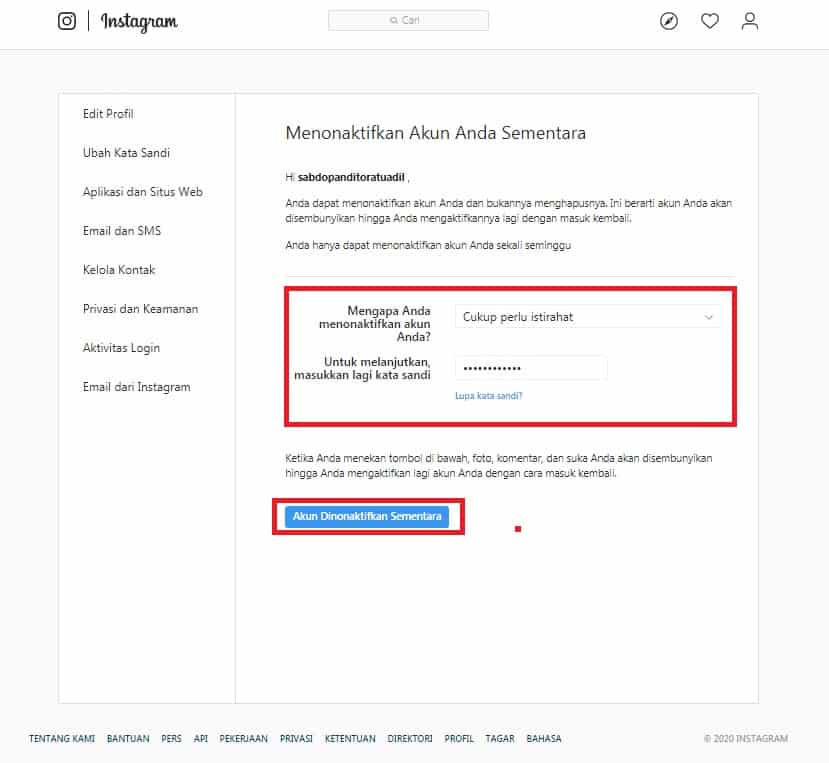Open activity notifications via heart icon
This screenshot has width=829, height=763.
tap(710, 21)
